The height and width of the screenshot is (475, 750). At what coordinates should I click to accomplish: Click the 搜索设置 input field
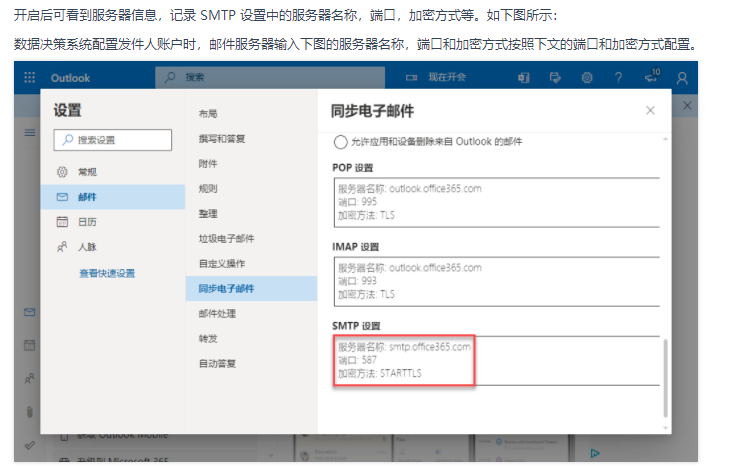113,140
